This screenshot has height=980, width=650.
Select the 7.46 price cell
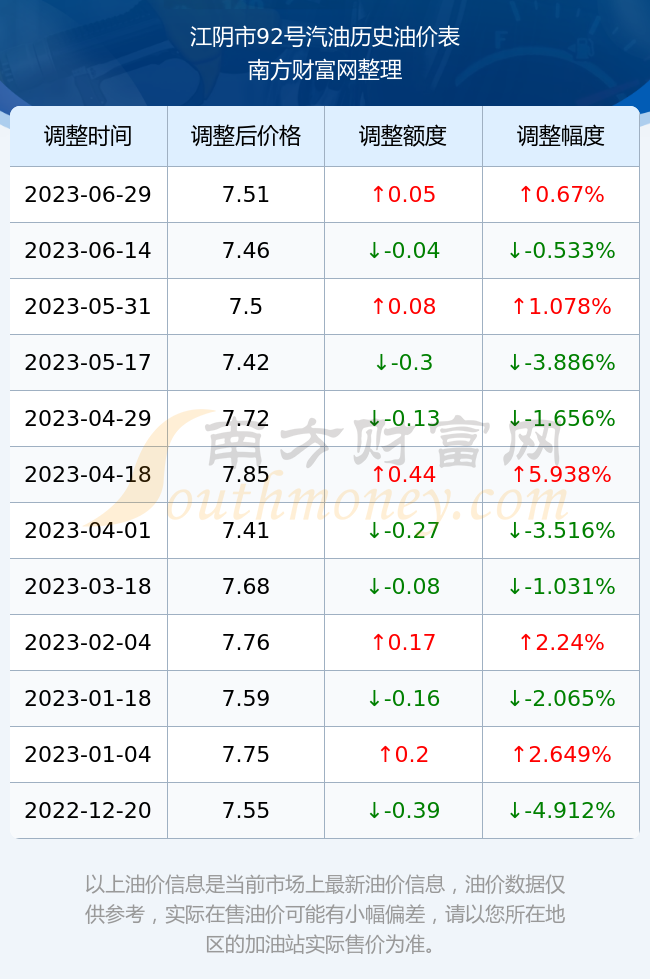(246, 251)
